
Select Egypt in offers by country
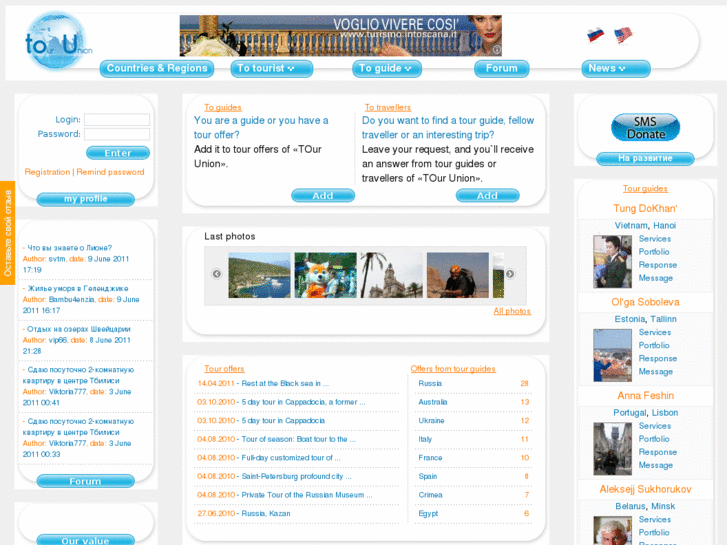(428, 513)
